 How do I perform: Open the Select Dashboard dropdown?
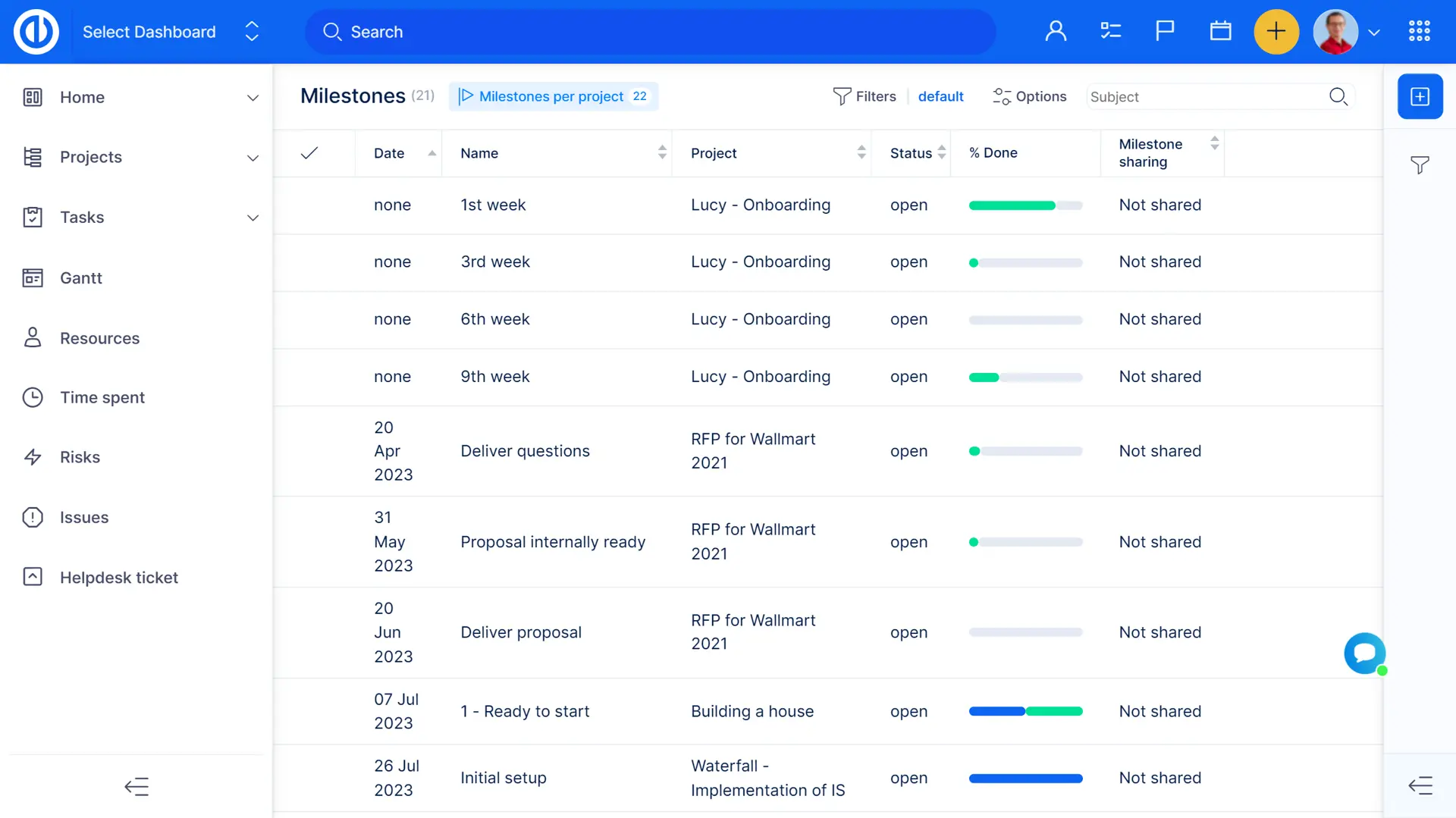tap(171, 32)
